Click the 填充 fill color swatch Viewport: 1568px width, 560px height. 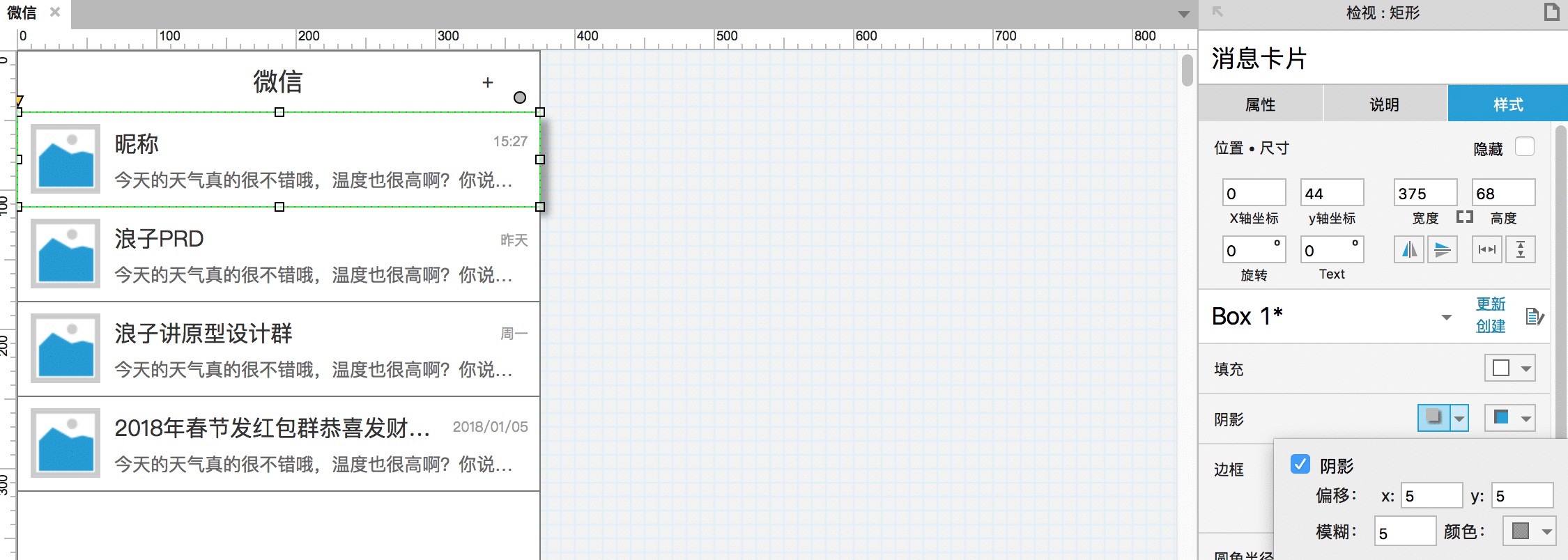coord(1501,368)
